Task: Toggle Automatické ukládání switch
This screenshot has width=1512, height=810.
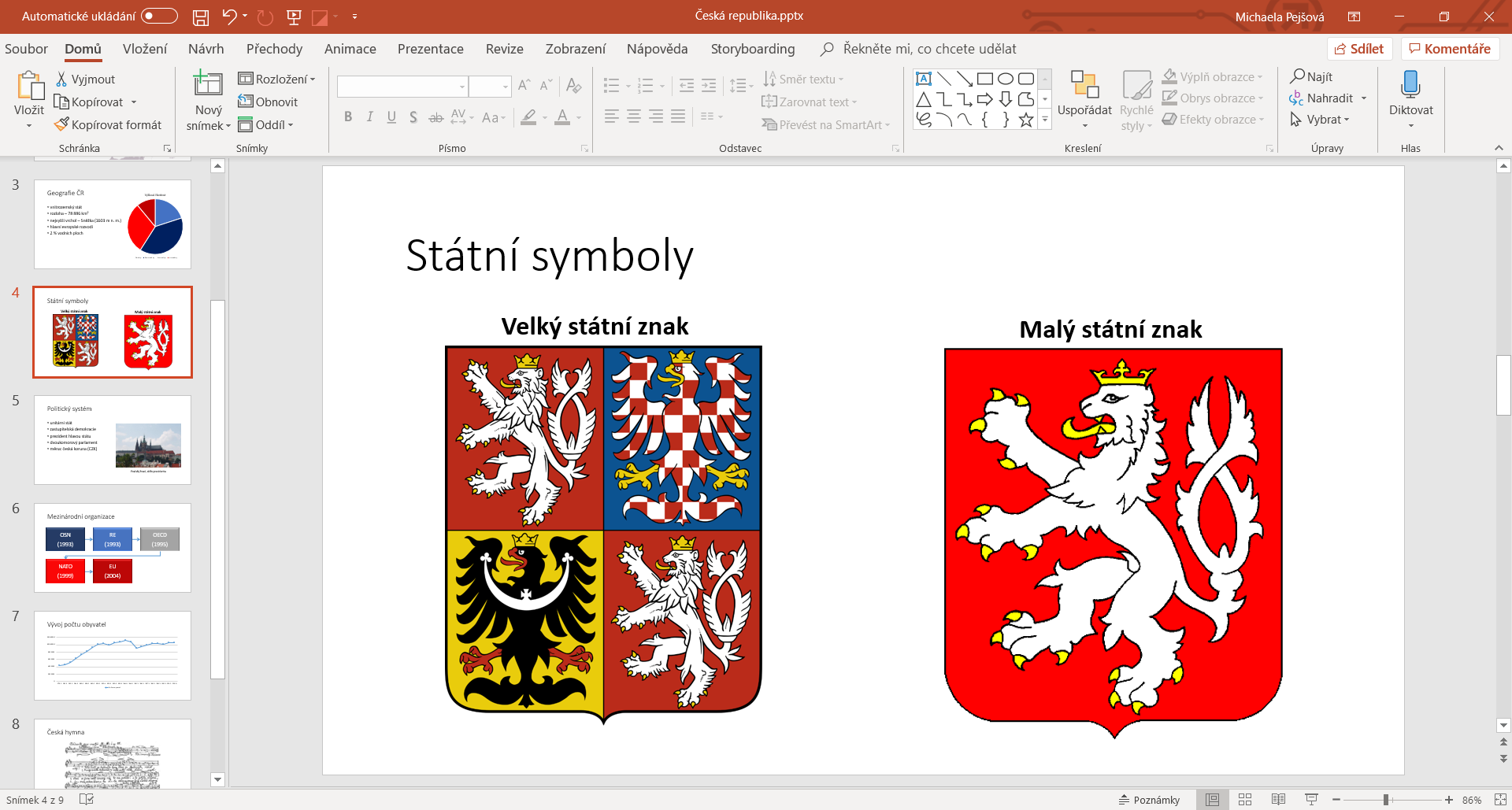Action: [159, 17]
